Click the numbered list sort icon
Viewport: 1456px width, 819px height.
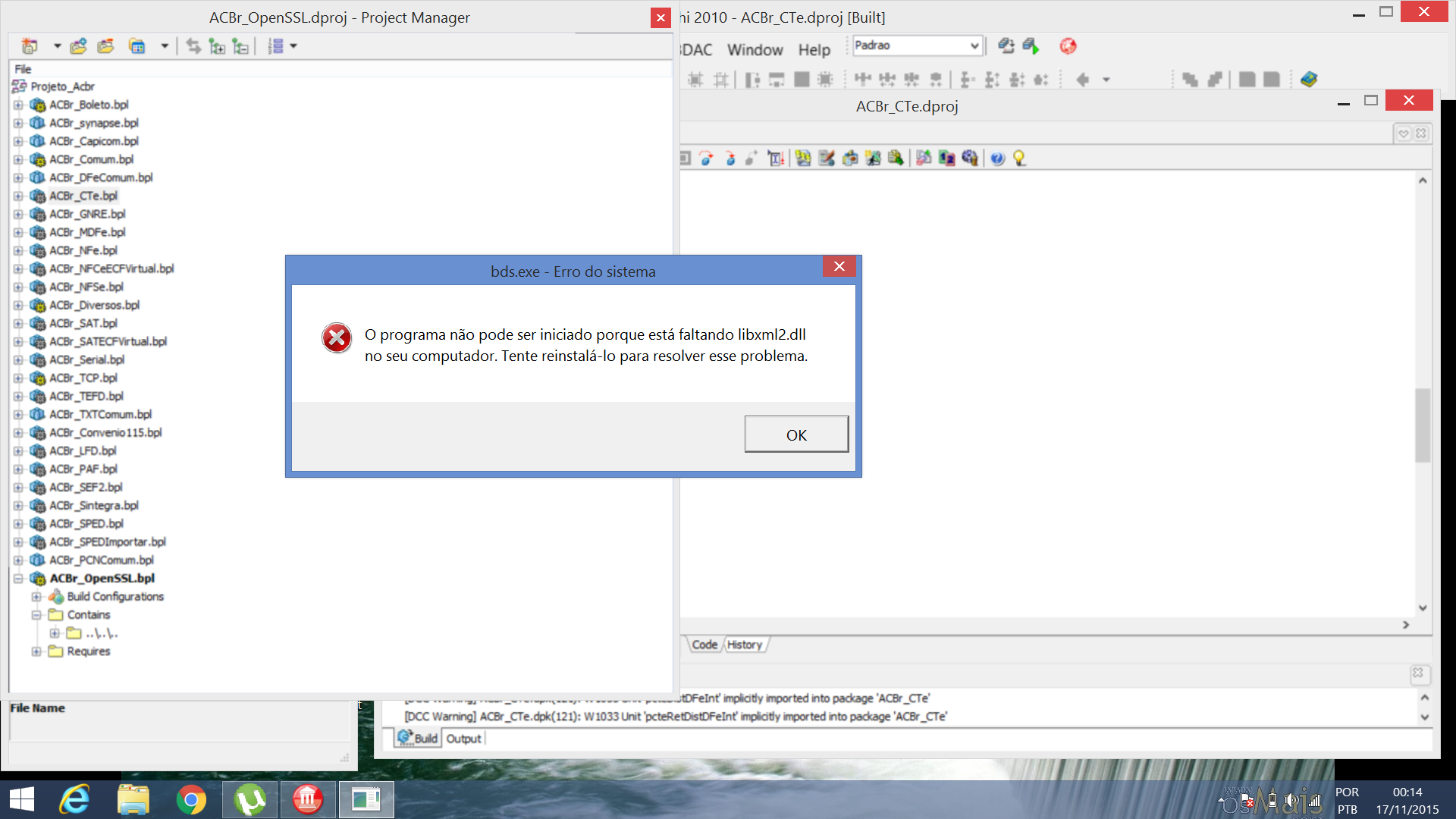point(276,46)
